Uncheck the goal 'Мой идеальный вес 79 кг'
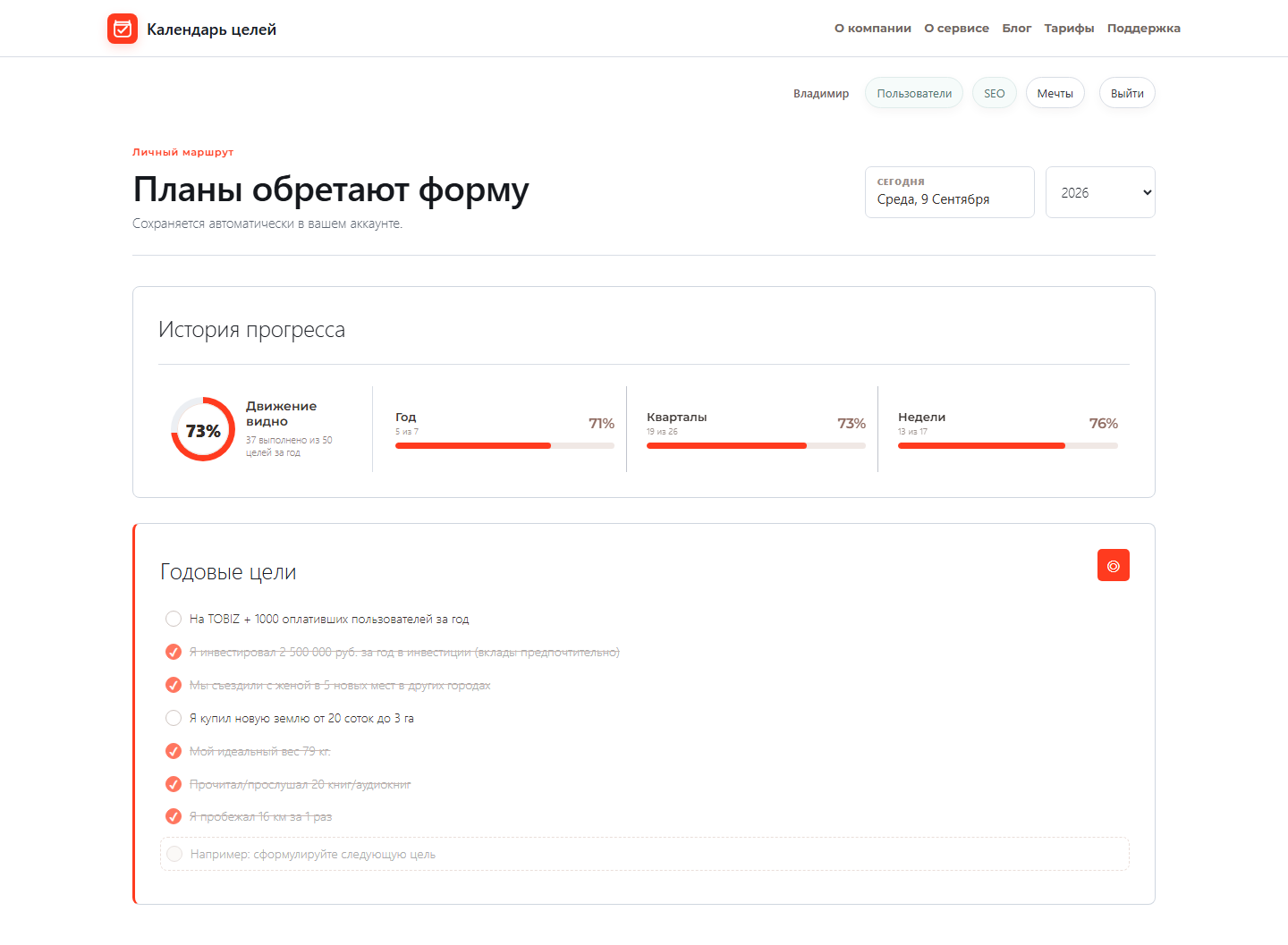Image resolution: width=1288 pixels, height=945 pixels. click(x=174, y=751)
